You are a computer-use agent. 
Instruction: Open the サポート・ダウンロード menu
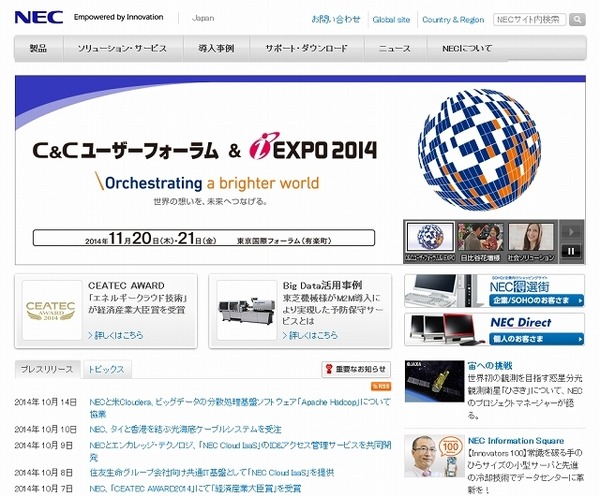tap(307, 48)
